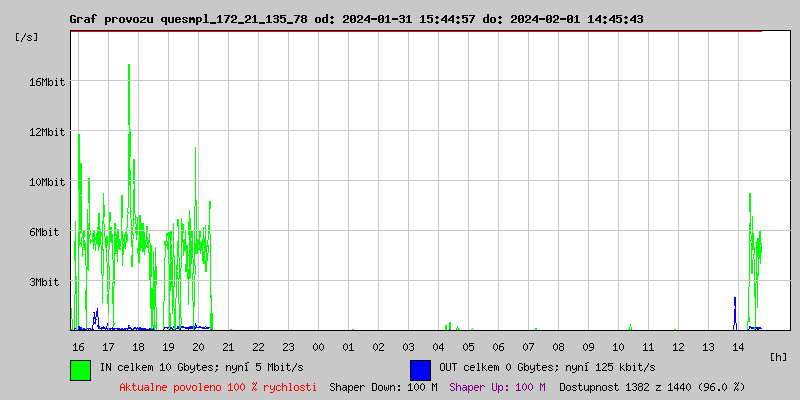Viewport: 800px width, 400px height.
Task: Click the '[h]' hour unit label
Action: pos(778,357)
